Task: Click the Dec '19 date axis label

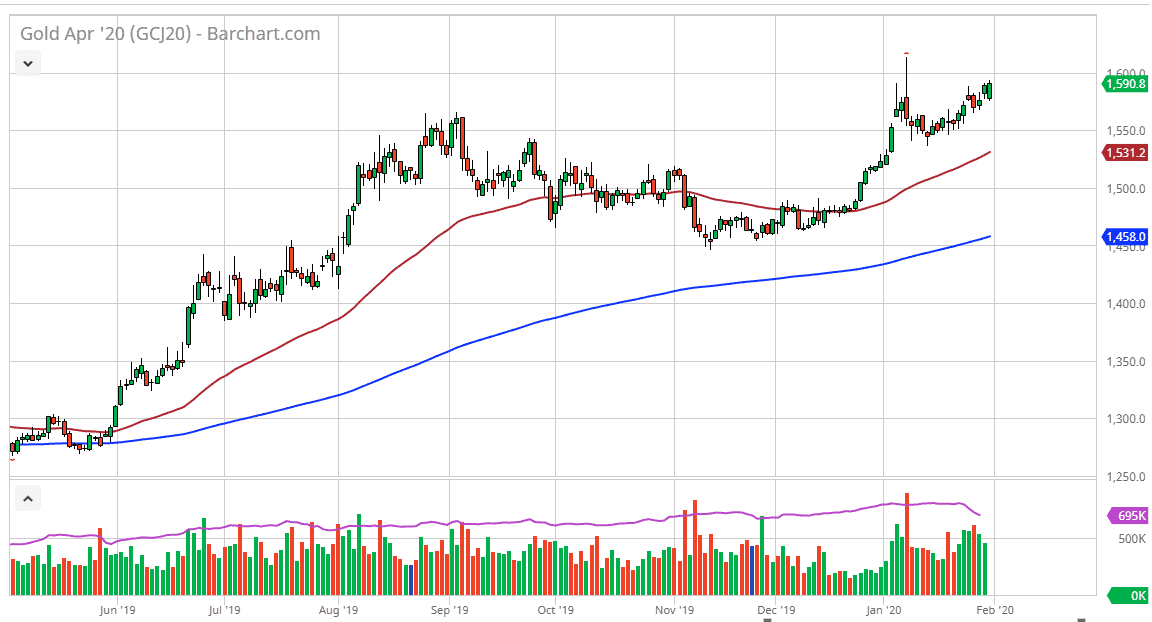Action: click(x=776, y=610)
